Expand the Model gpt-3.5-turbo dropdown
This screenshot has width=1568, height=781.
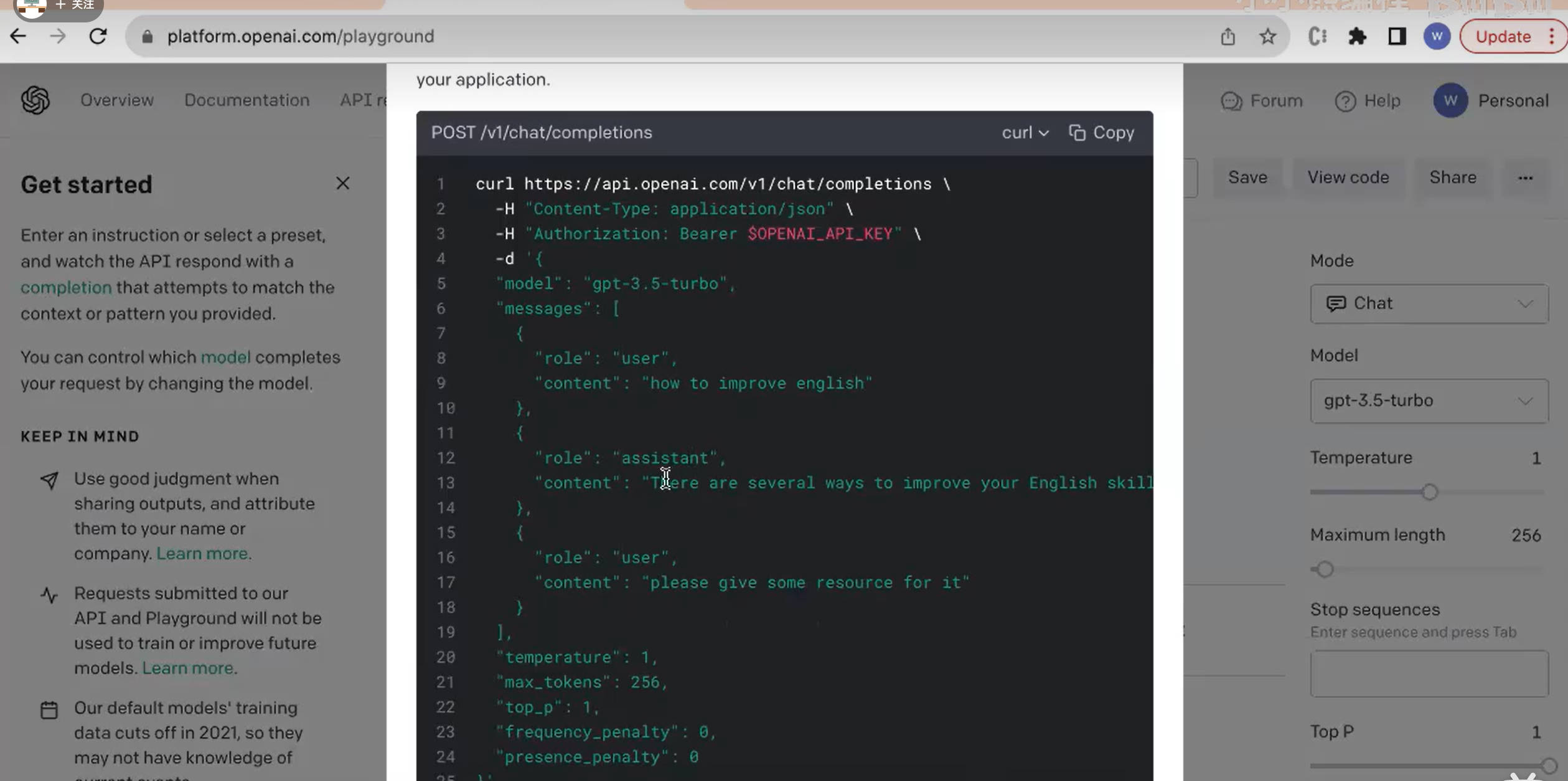click(1429, 400)
